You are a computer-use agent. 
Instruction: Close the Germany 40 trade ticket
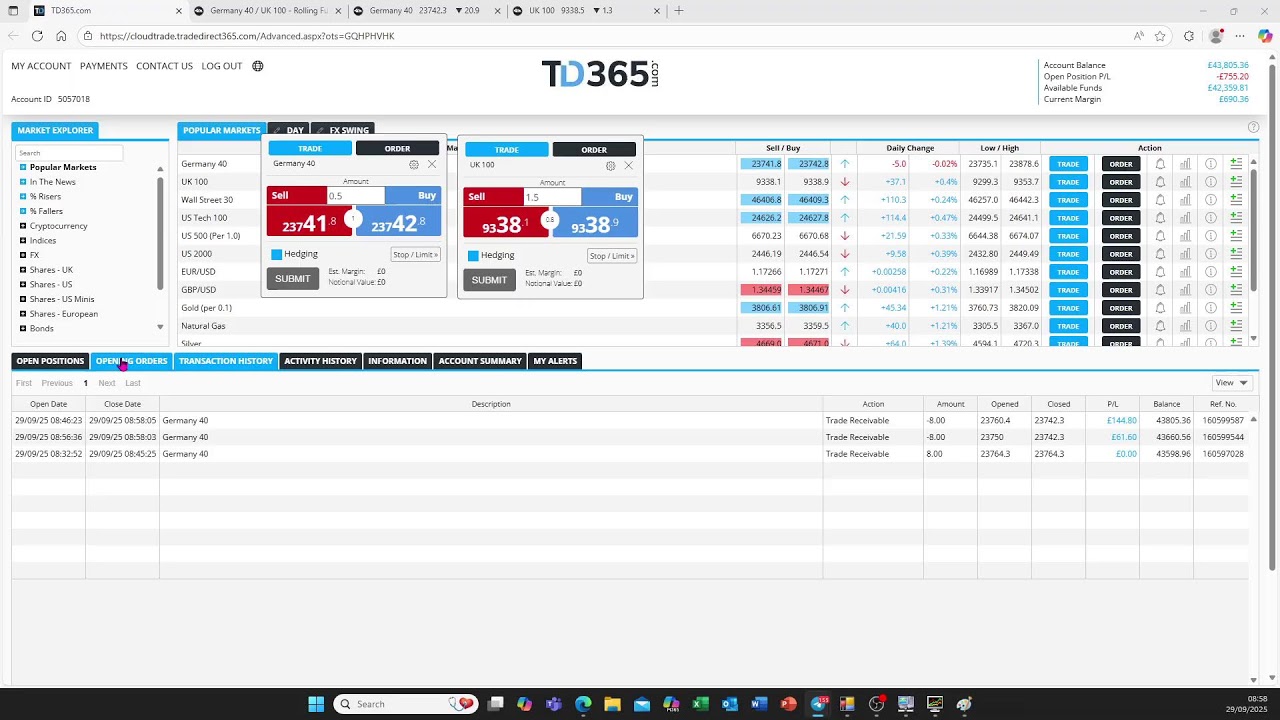pos(432,164)
